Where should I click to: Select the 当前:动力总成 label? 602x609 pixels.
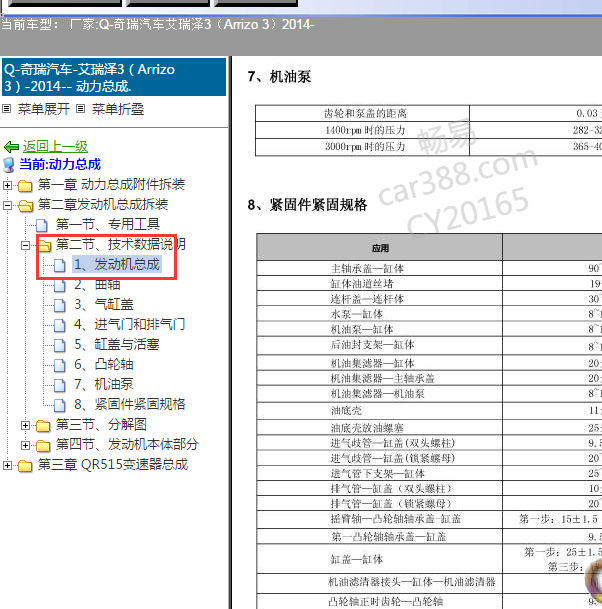coord(60,164)
